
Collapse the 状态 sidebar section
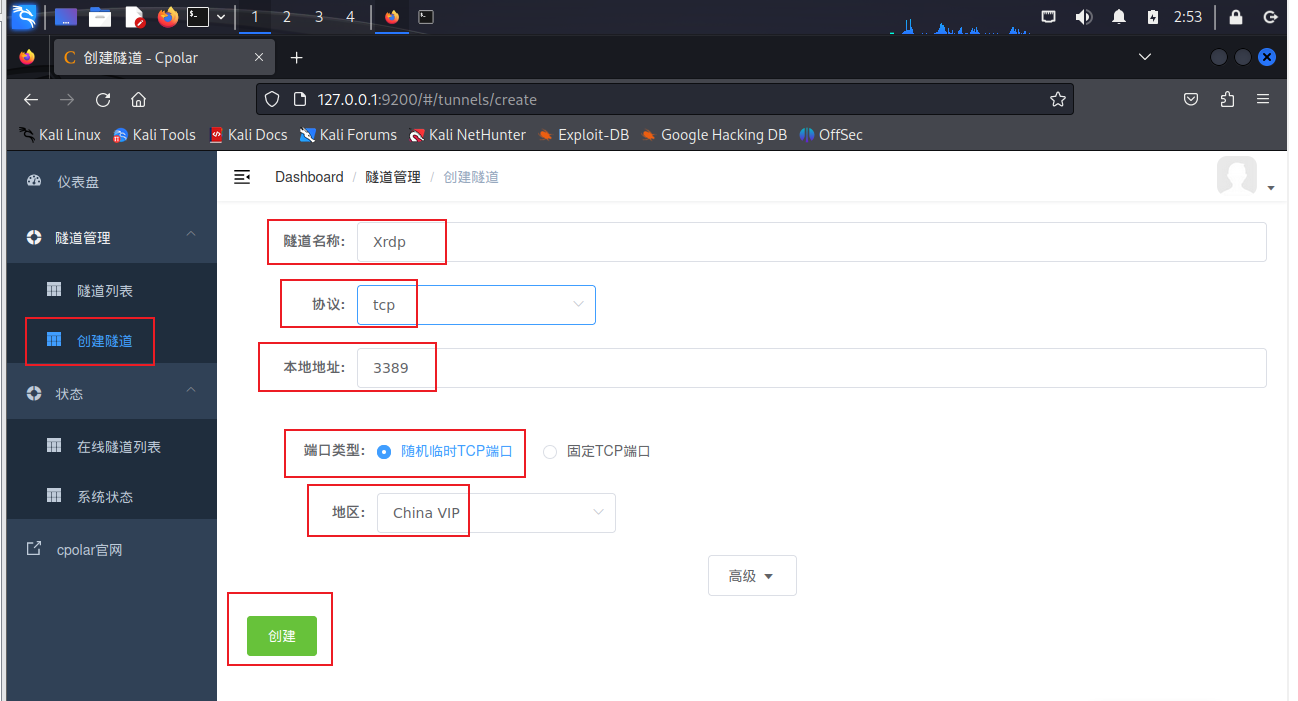111,394
